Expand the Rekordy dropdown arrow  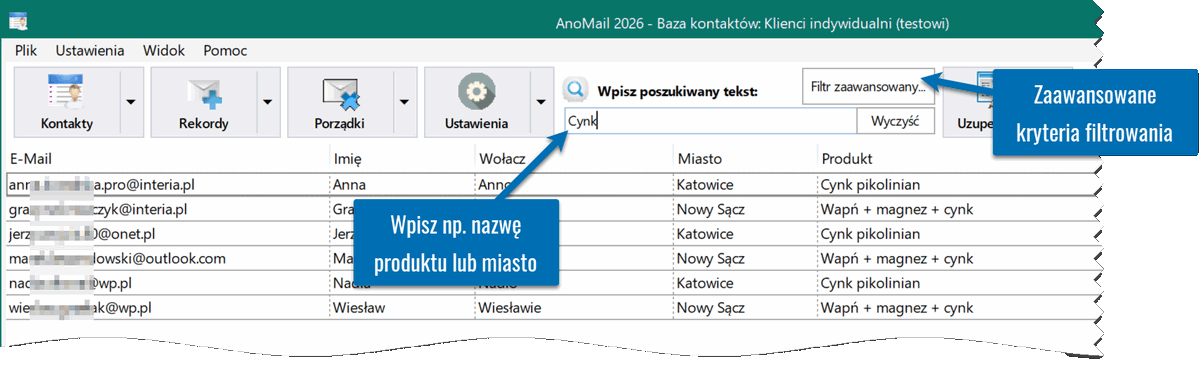coord(268,102)
